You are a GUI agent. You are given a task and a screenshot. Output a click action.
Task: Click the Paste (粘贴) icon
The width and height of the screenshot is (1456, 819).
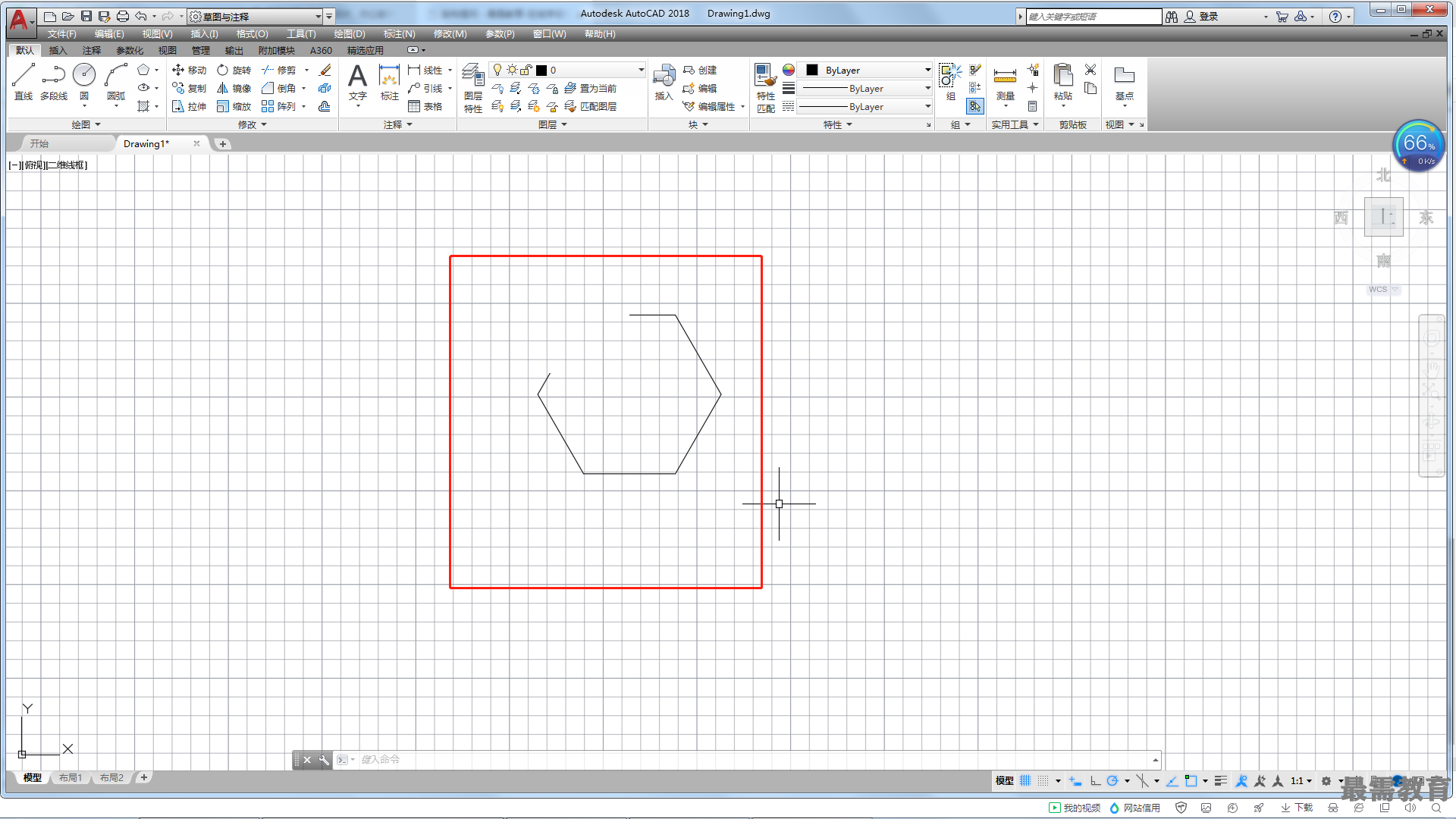[x=1063, y=82]
